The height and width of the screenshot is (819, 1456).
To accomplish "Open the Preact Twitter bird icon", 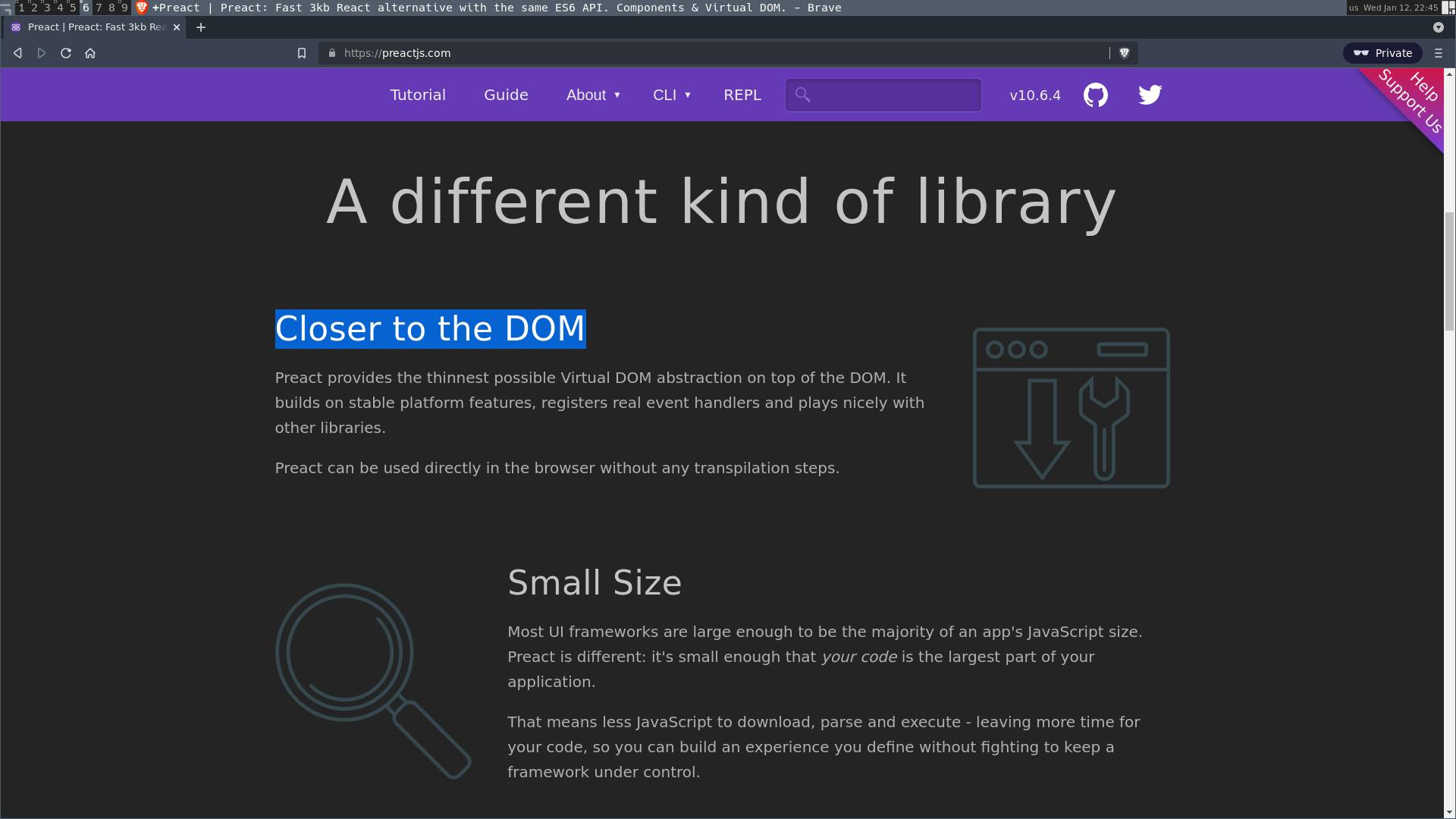I will 1150,95.
